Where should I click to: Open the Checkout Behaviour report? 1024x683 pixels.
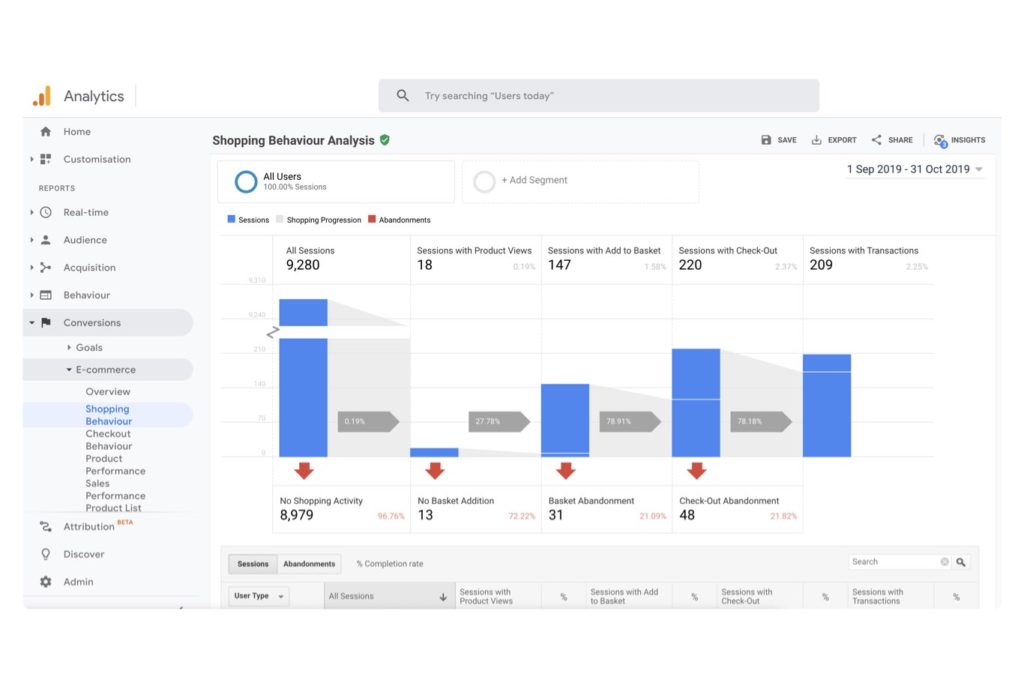(x=108, y=440)
